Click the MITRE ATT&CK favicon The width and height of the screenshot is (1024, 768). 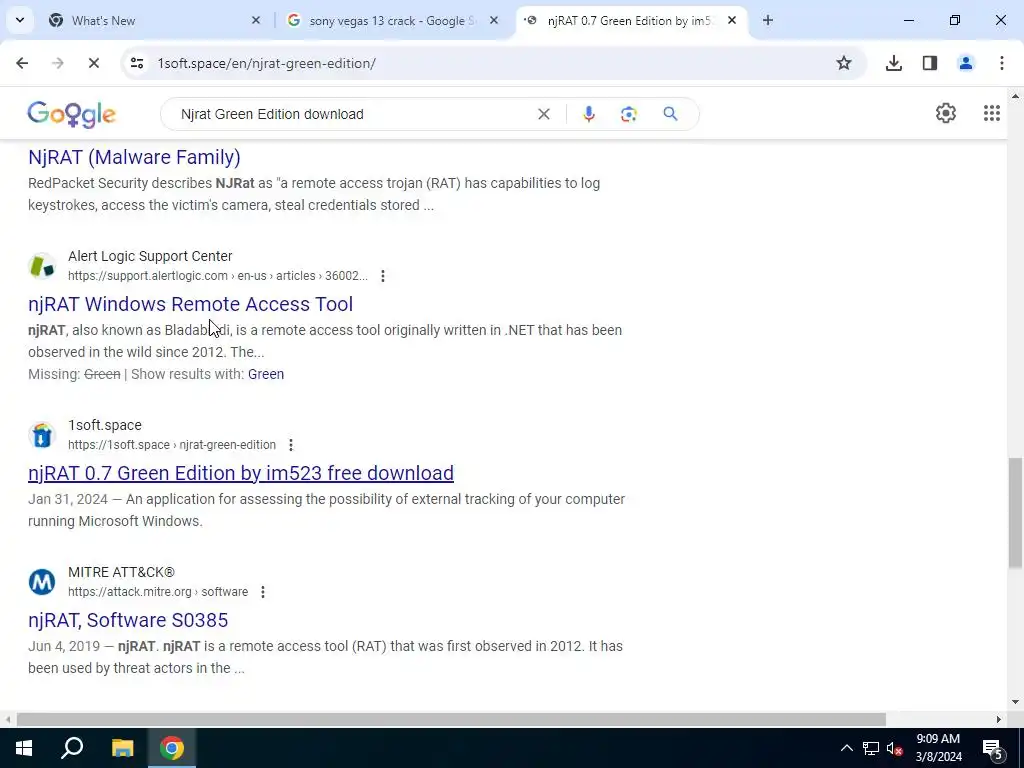(x=42, y=582)
